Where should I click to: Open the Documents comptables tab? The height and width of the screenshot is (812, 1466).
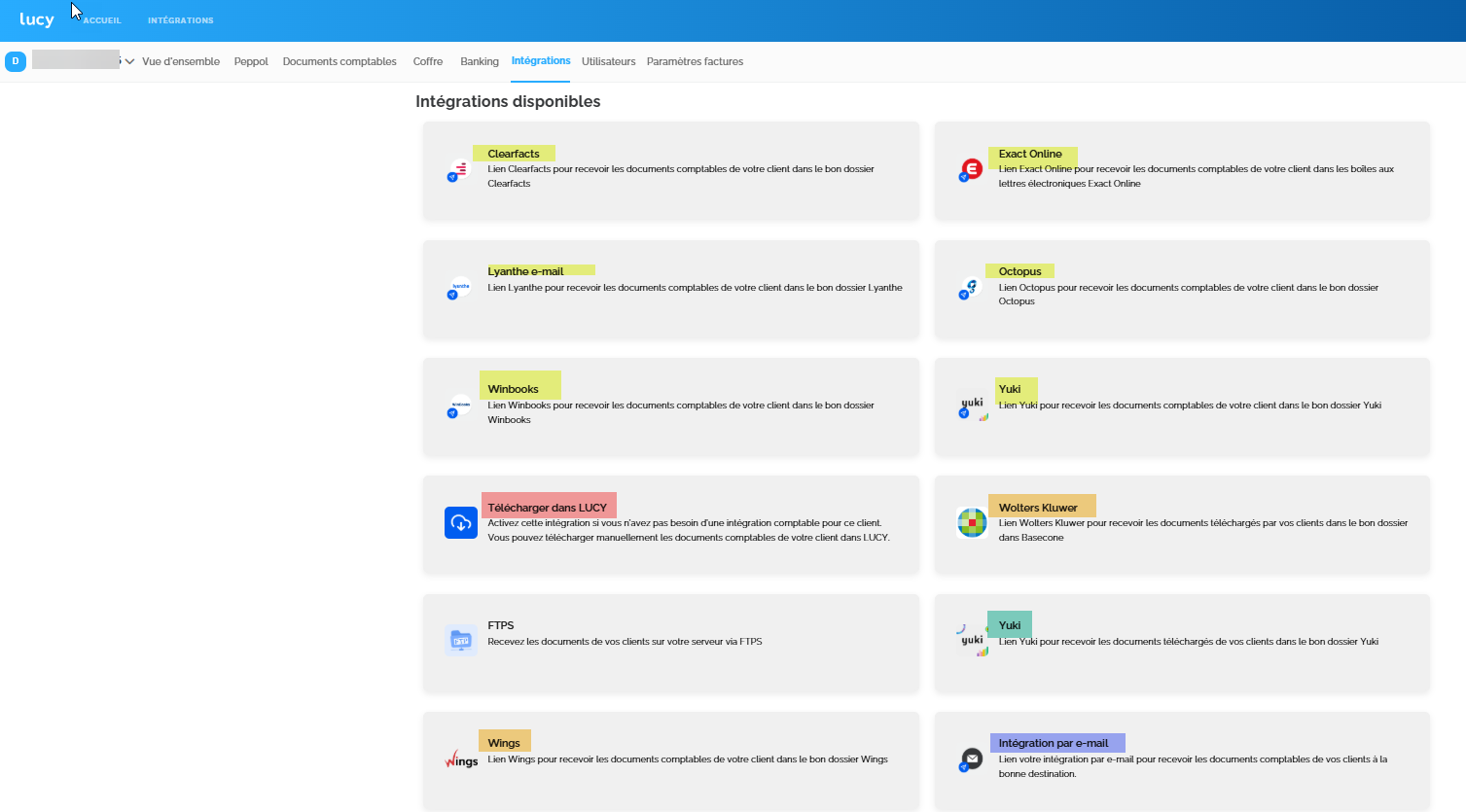point(340,61)
